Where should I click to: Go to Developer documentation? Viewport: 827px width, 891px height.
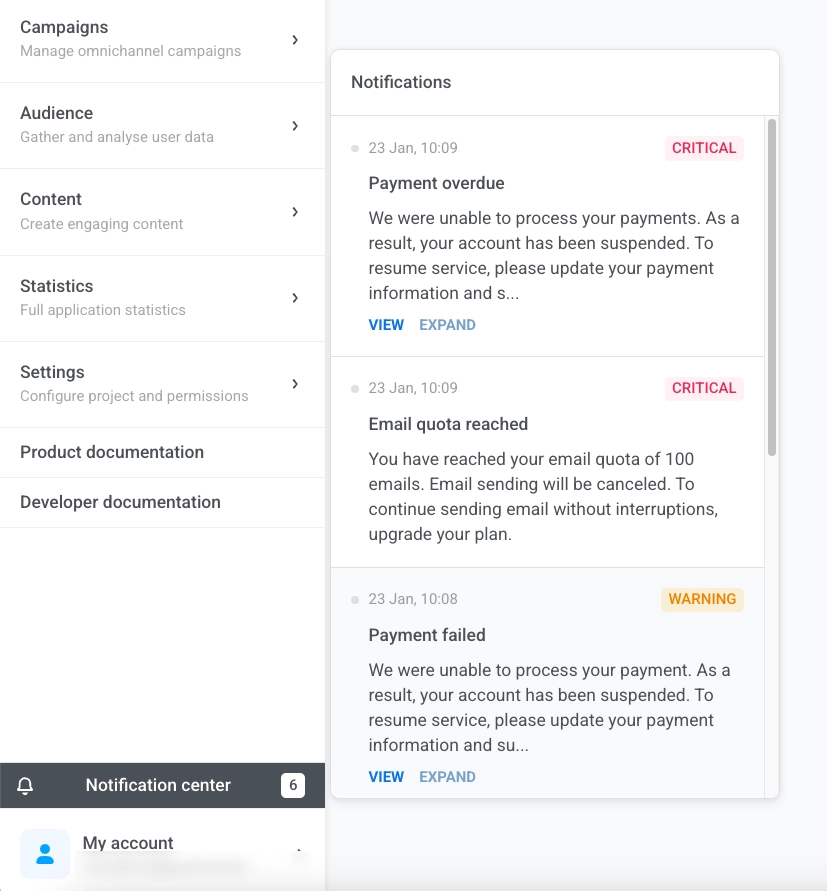pos(120,502)
